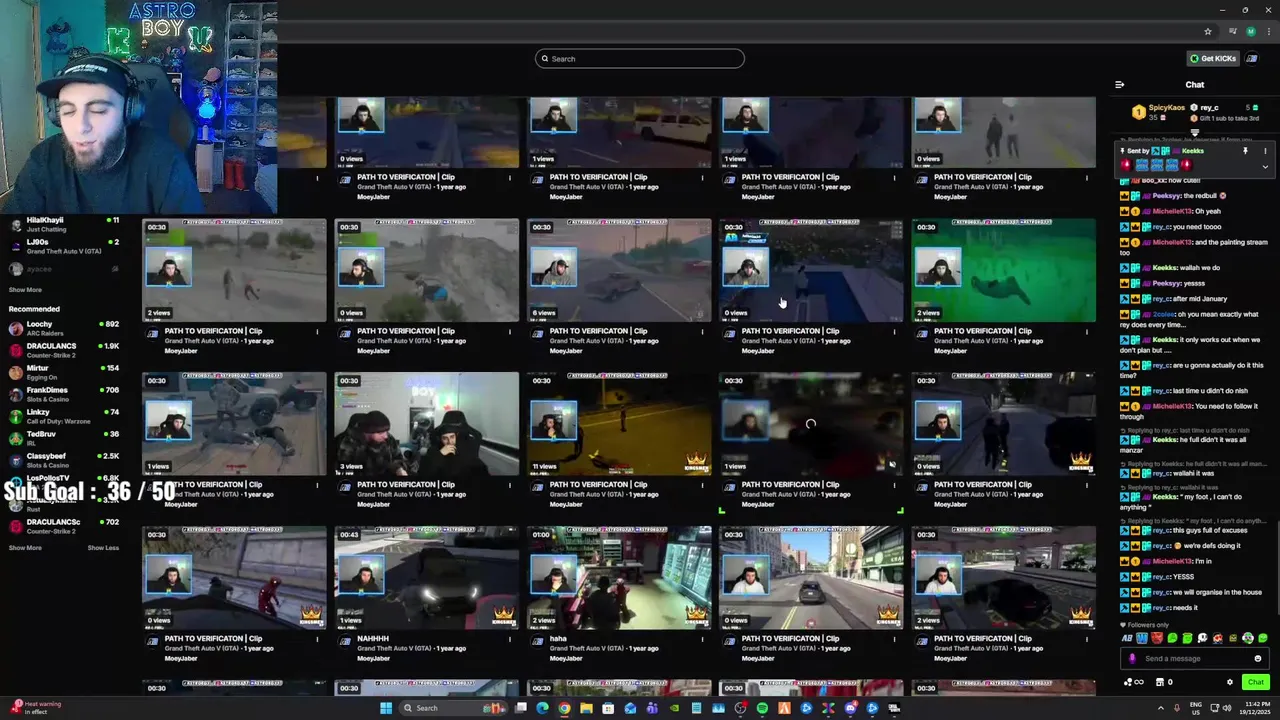Viewport: 1280px width, 720px height.
Task: Open File Explorer from the taskbar
Action: coord(586,708)
